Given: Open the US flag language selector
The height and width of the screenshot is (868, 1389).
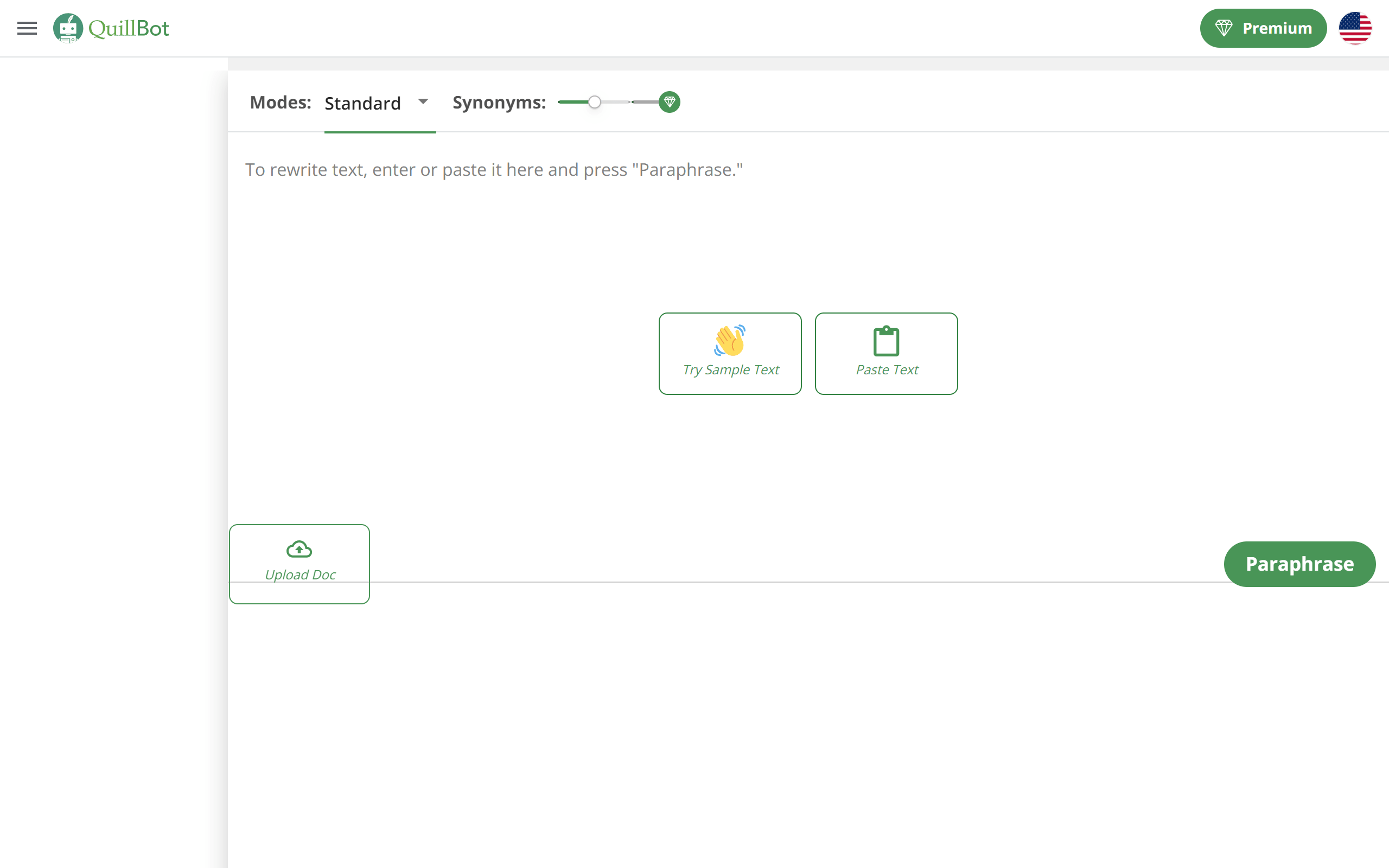Looking at the screenshot, I should (x=1355, y=28).
